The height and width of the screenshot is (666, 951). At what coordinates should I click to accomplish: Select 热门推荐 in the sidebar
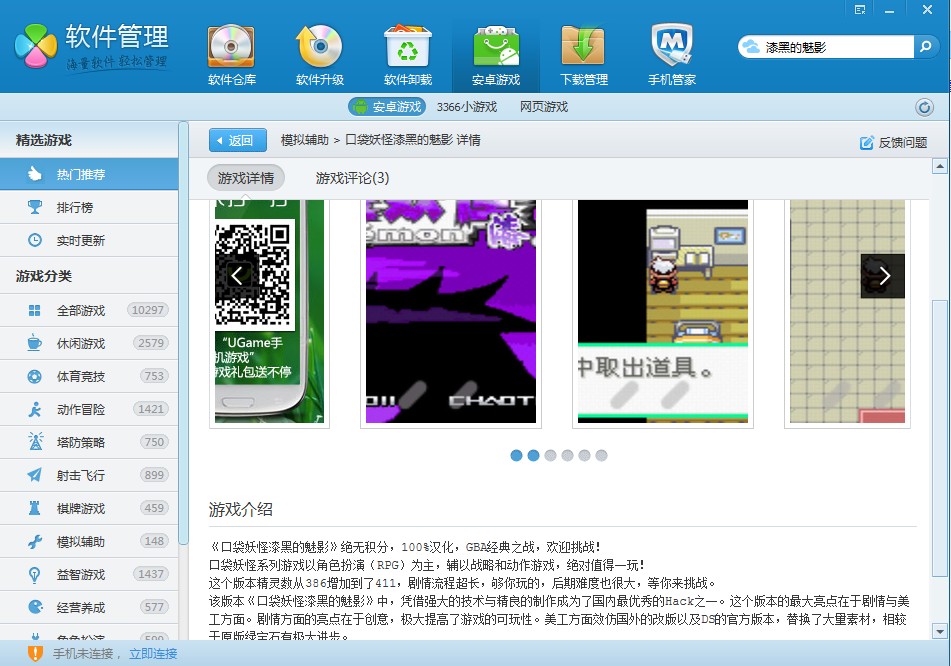[89, 175]
